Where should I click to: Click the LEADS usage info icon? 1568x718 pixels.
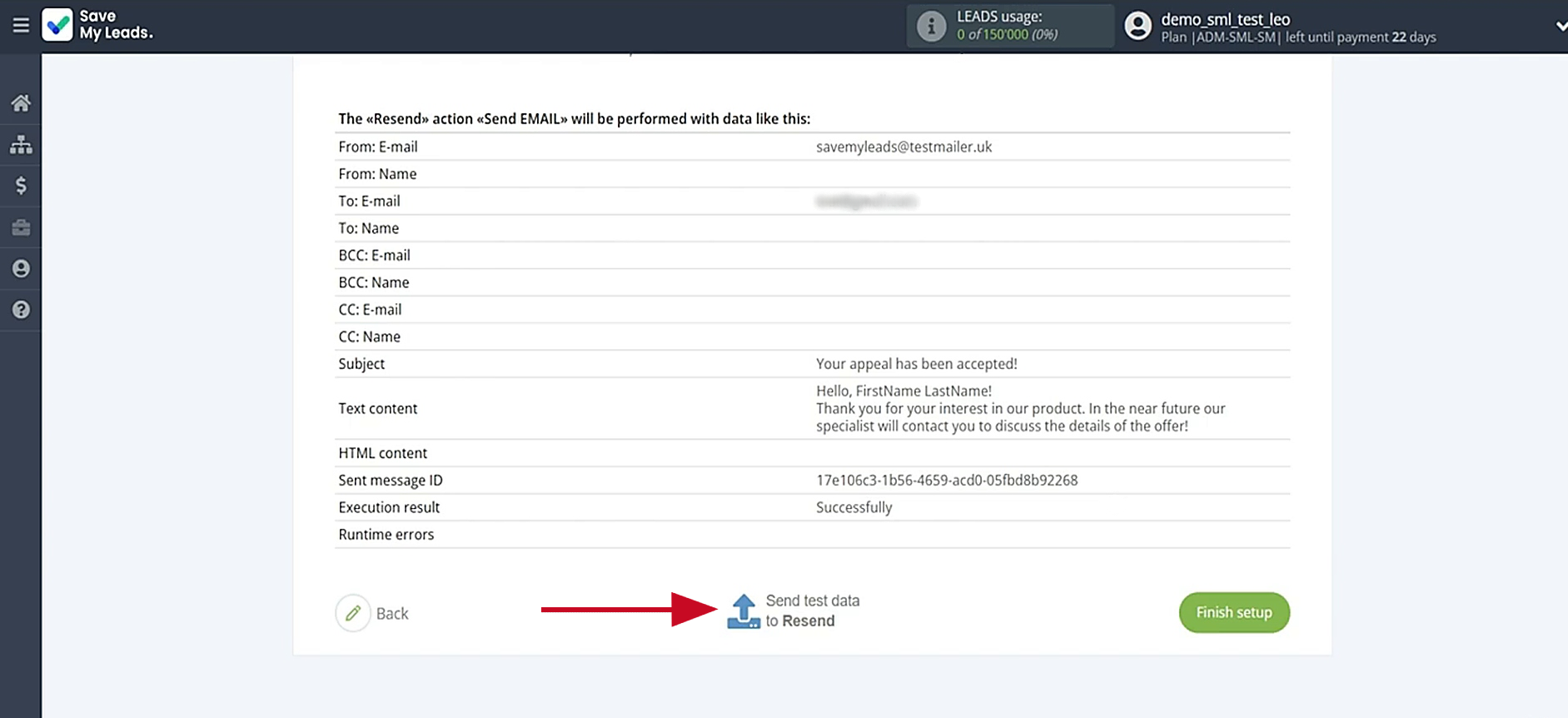pos(931,26)
